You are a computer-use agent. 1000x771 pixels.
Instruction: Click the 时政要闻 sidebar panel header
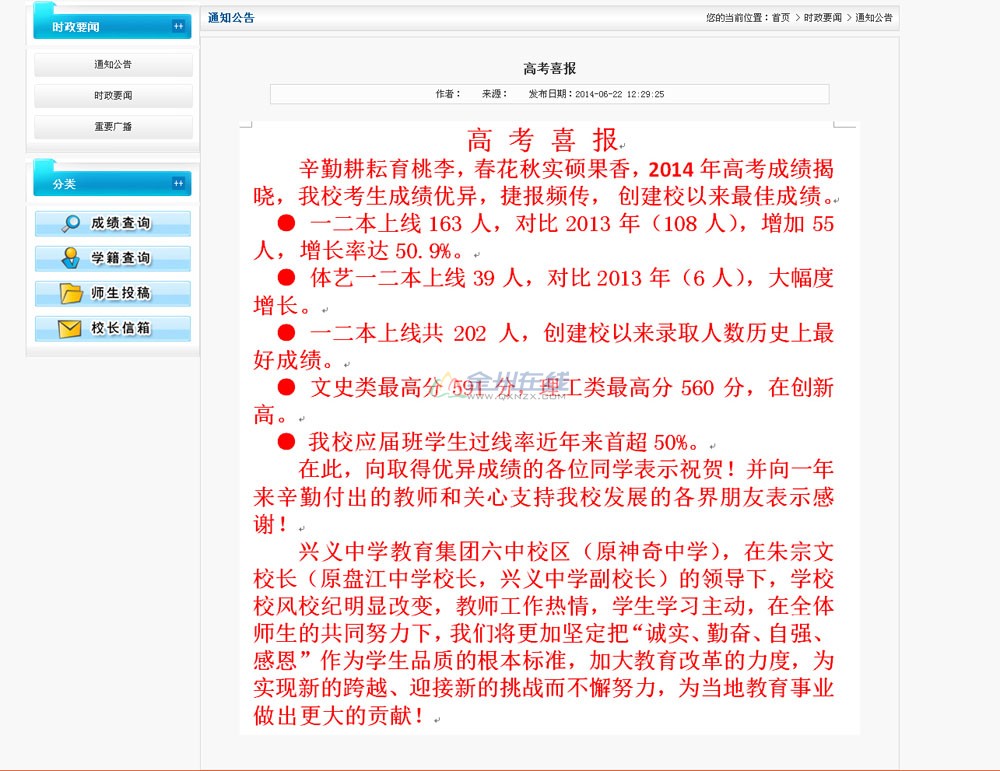pyautogui.click(x=112, y=26)
